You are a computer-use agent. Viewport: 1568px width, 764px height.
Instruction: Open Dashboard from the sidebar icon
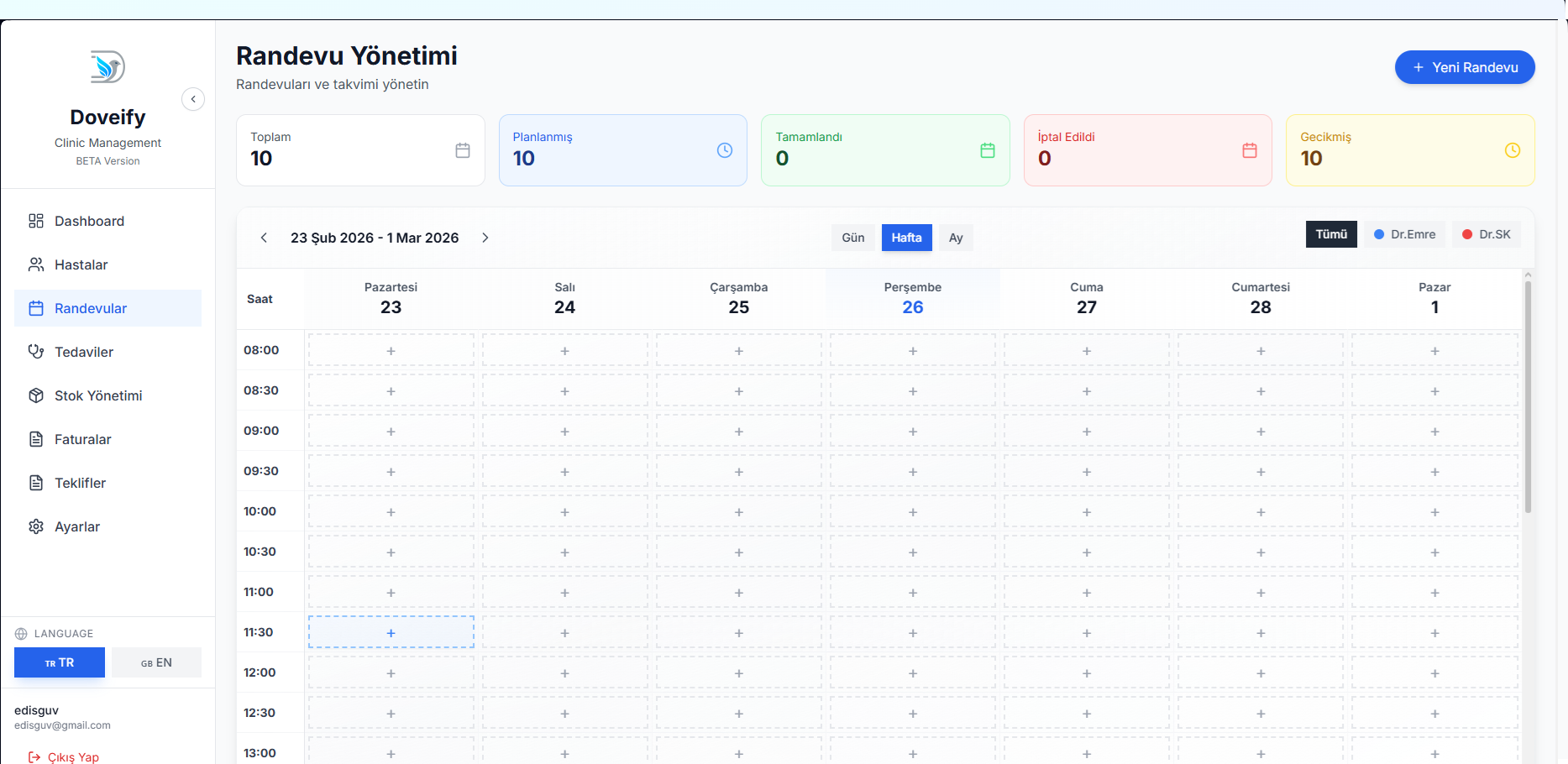36,221
